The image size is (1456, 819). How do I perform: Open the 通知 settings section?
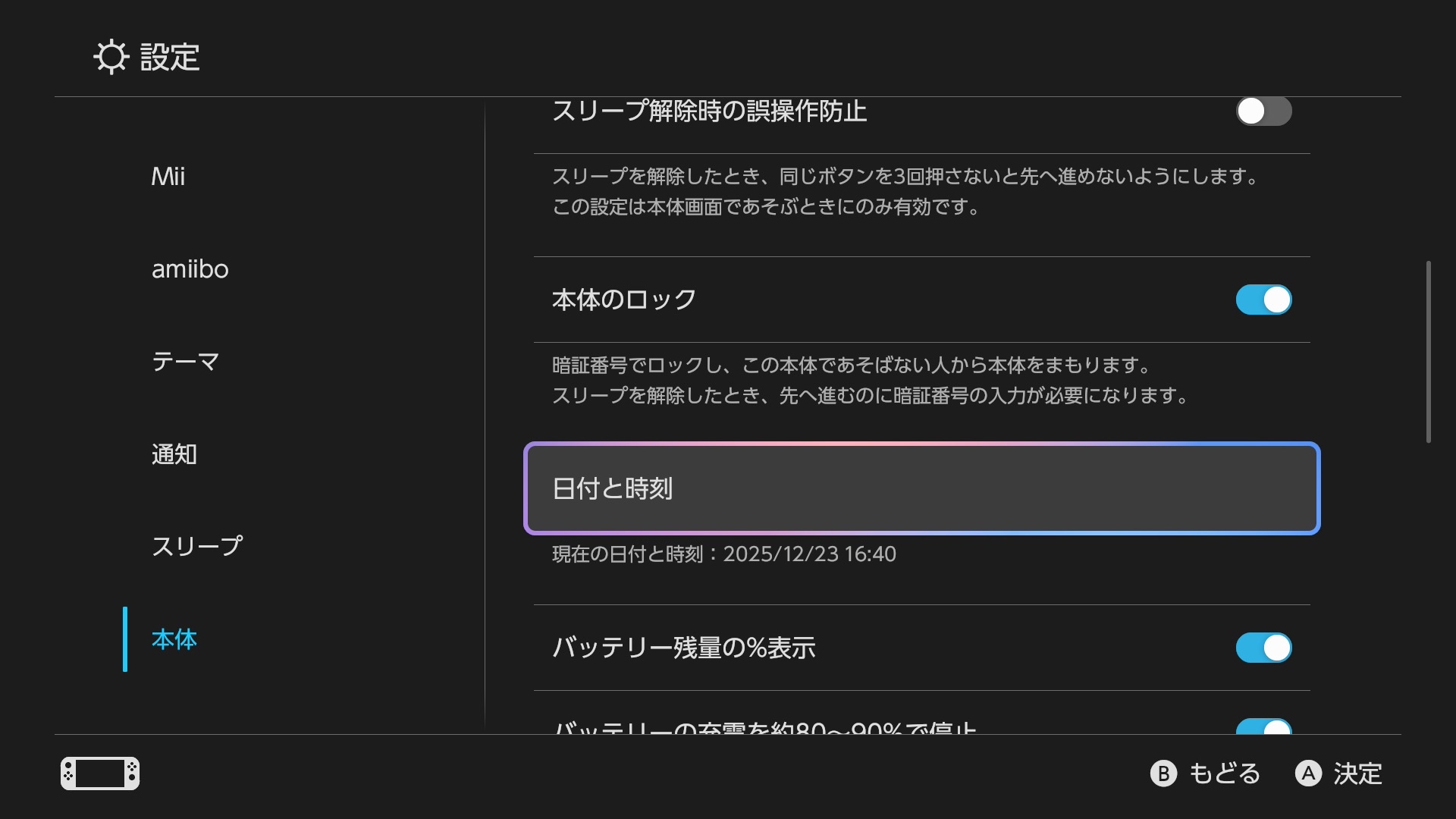point(174,455)
